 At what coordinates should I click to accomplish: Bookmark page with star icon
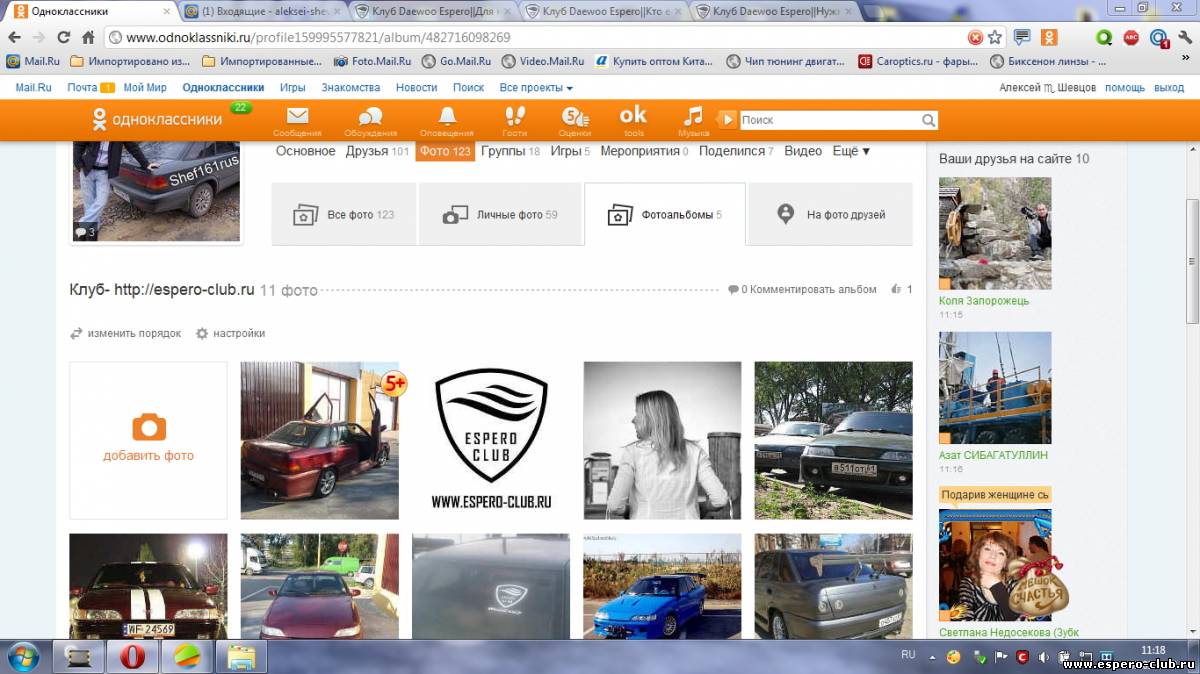click(995, 37)
